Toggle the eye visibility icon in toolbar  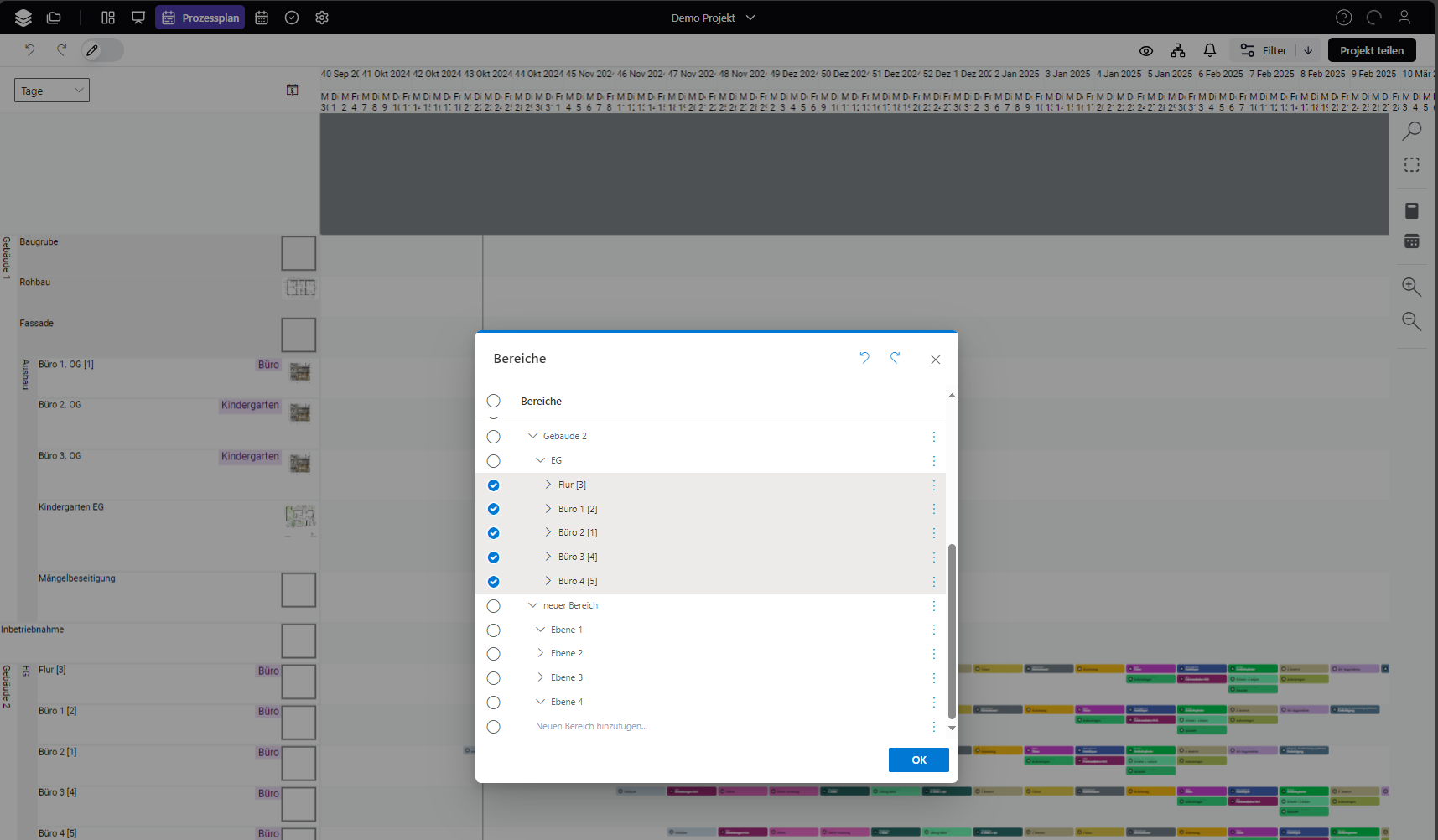click(x=1145, y=50)
